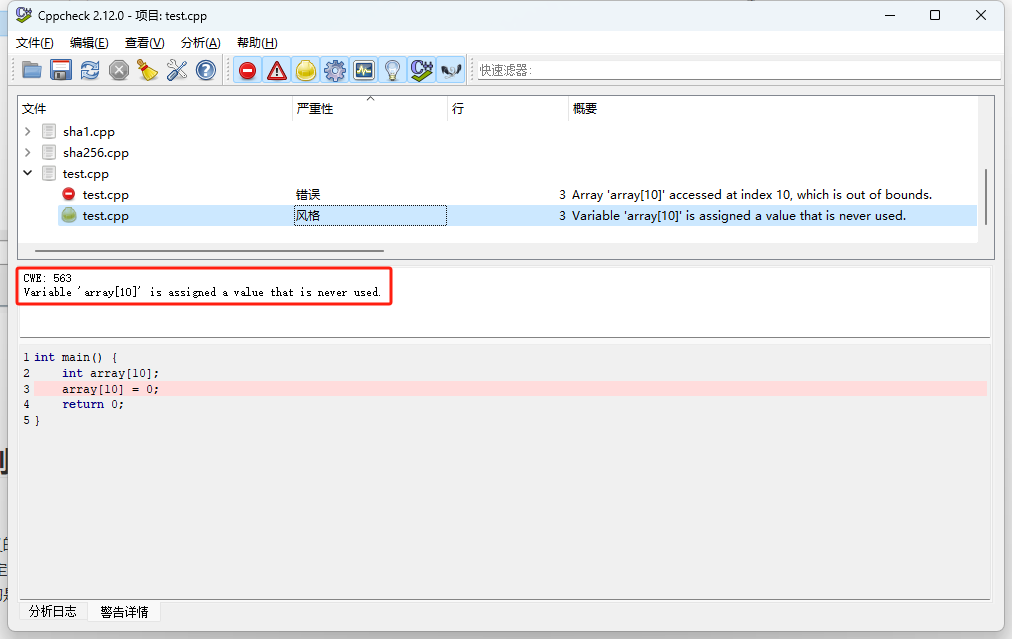The height and width of the screenshot is (639, 1012).
Task: Open help with the blue question mark
Action: pyautogui.click(x=206, y=70)
